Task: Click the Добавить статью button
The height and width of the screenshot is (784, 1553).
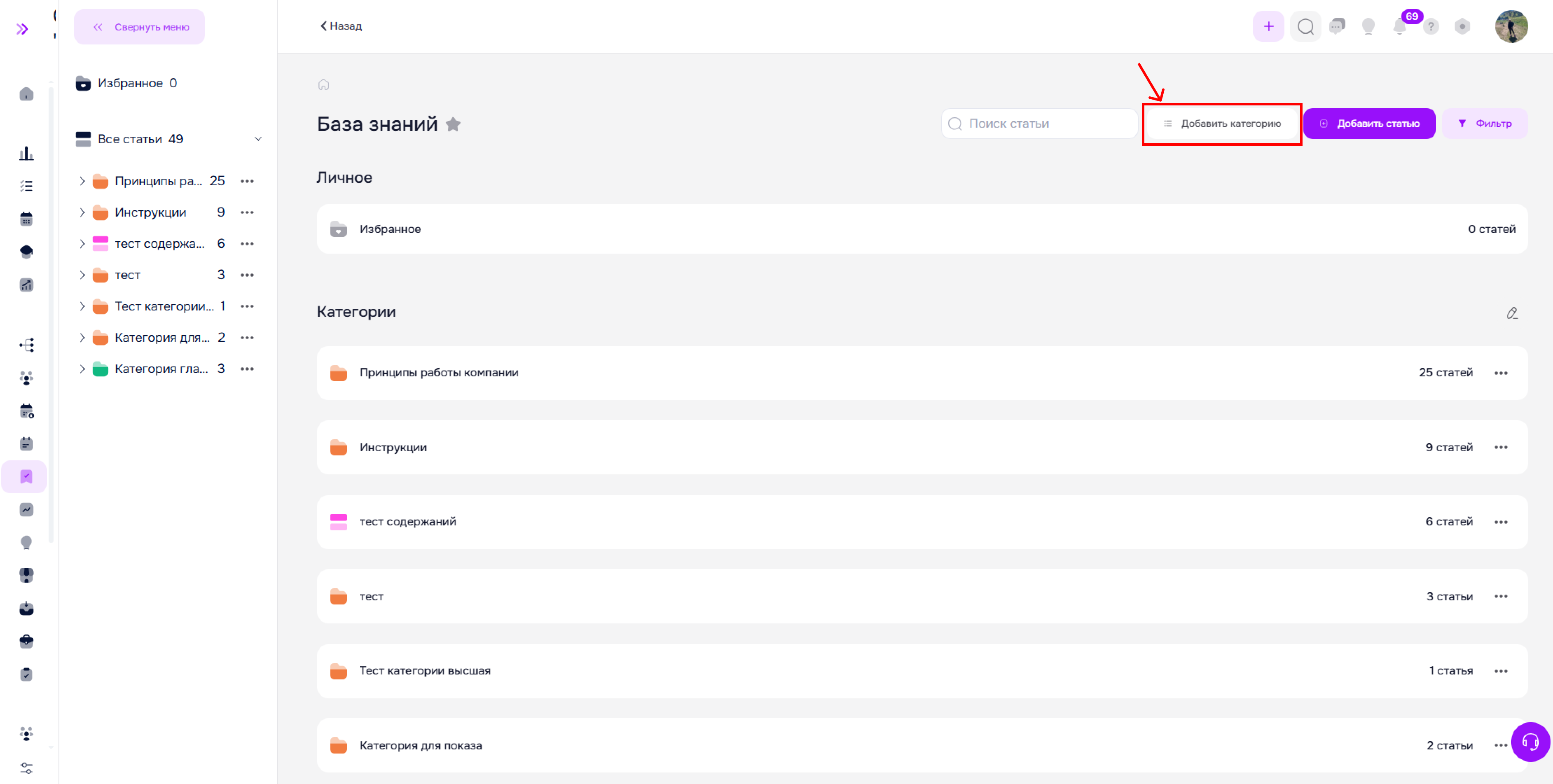Action: pos(1369,124)
